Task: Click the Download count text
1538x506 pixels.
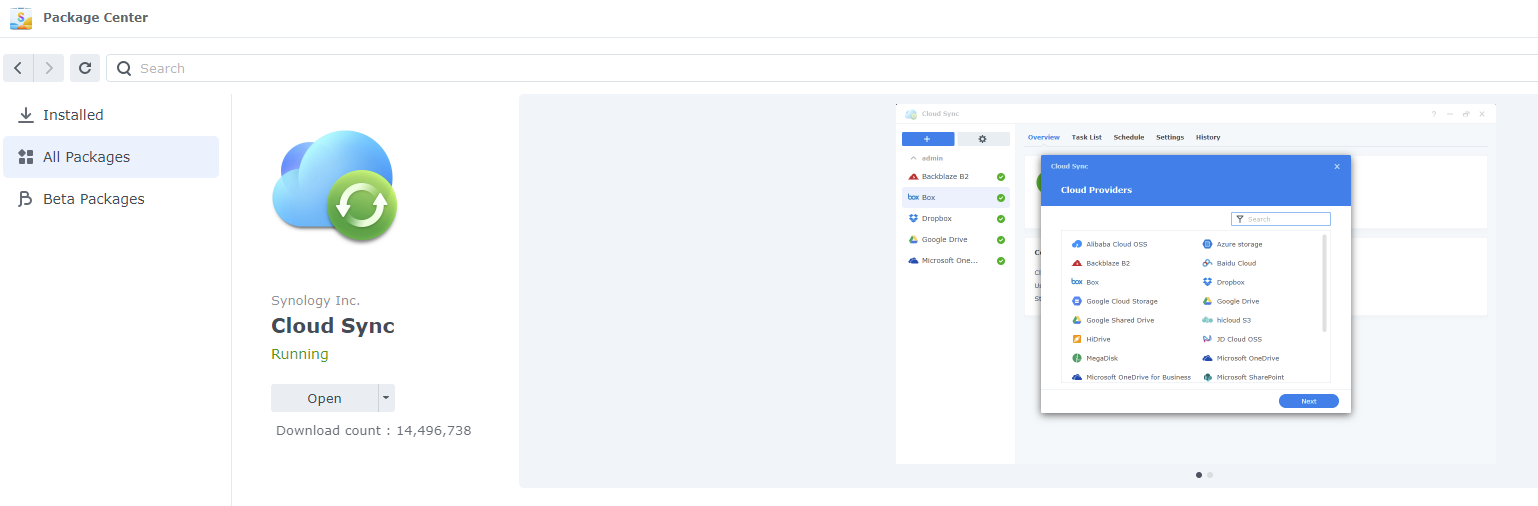Action: 373,430
